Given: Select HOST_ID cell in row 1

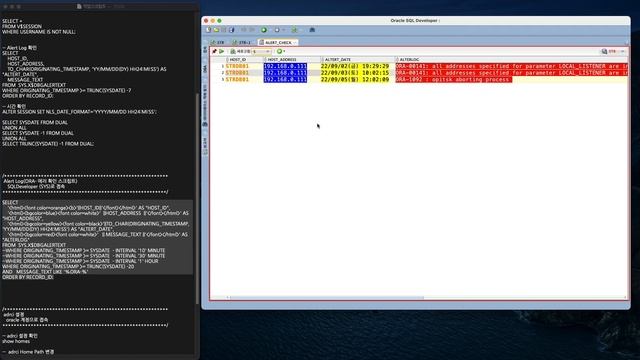Looking at the screenshot, I should pos(245,66).
